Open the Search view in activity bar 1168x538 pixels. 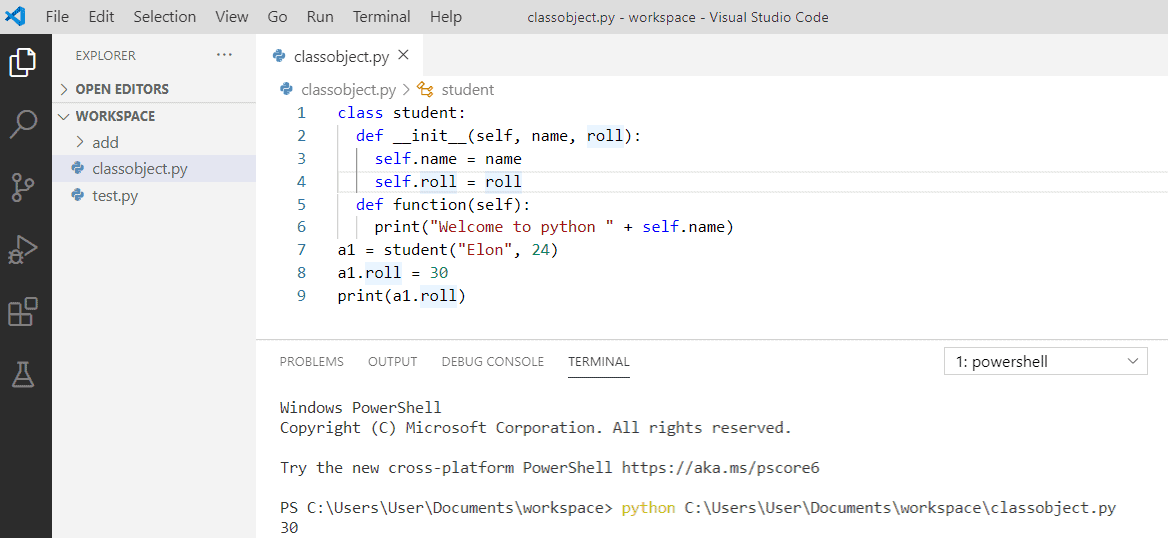click(x=23, y=124)
